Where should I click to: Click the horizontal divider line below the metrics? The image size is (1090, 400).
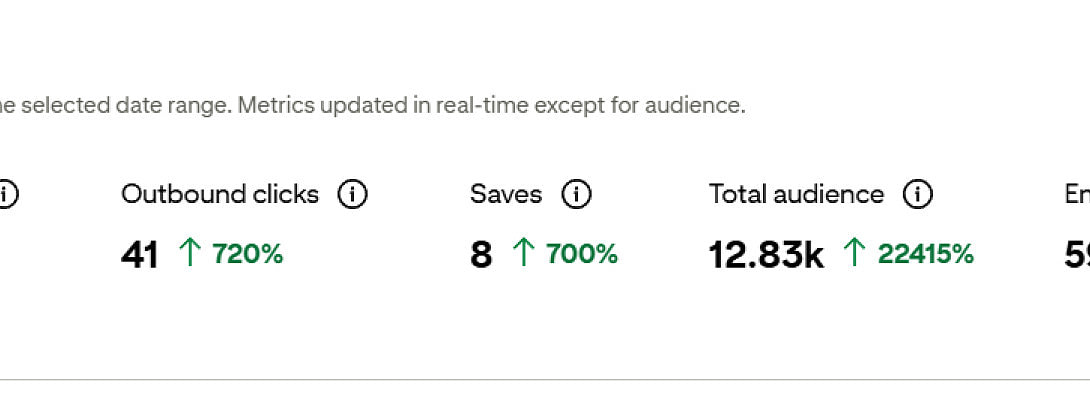(x=545, y=380)
